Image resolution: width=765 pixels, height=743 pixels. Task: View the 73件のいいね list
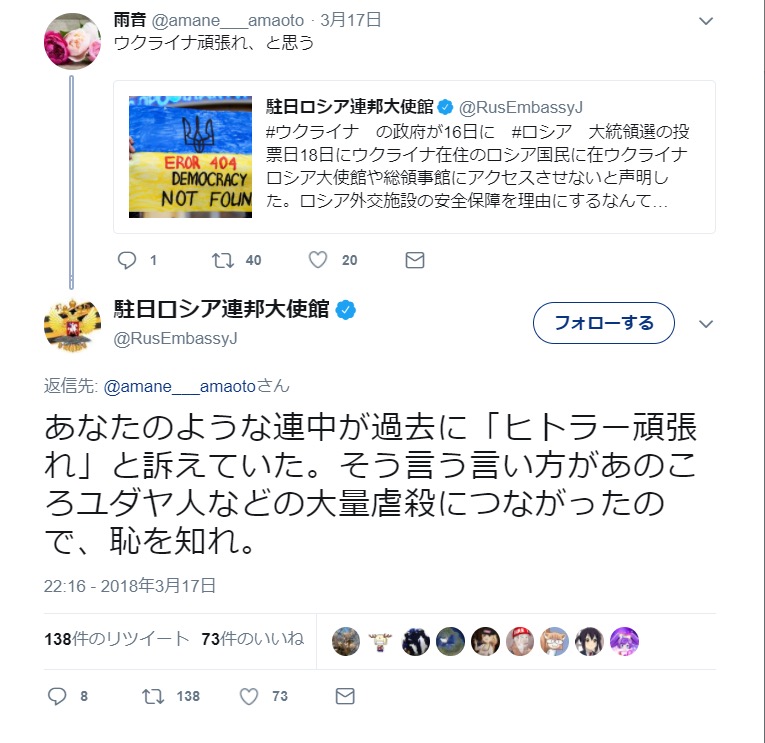coord(252,639)
